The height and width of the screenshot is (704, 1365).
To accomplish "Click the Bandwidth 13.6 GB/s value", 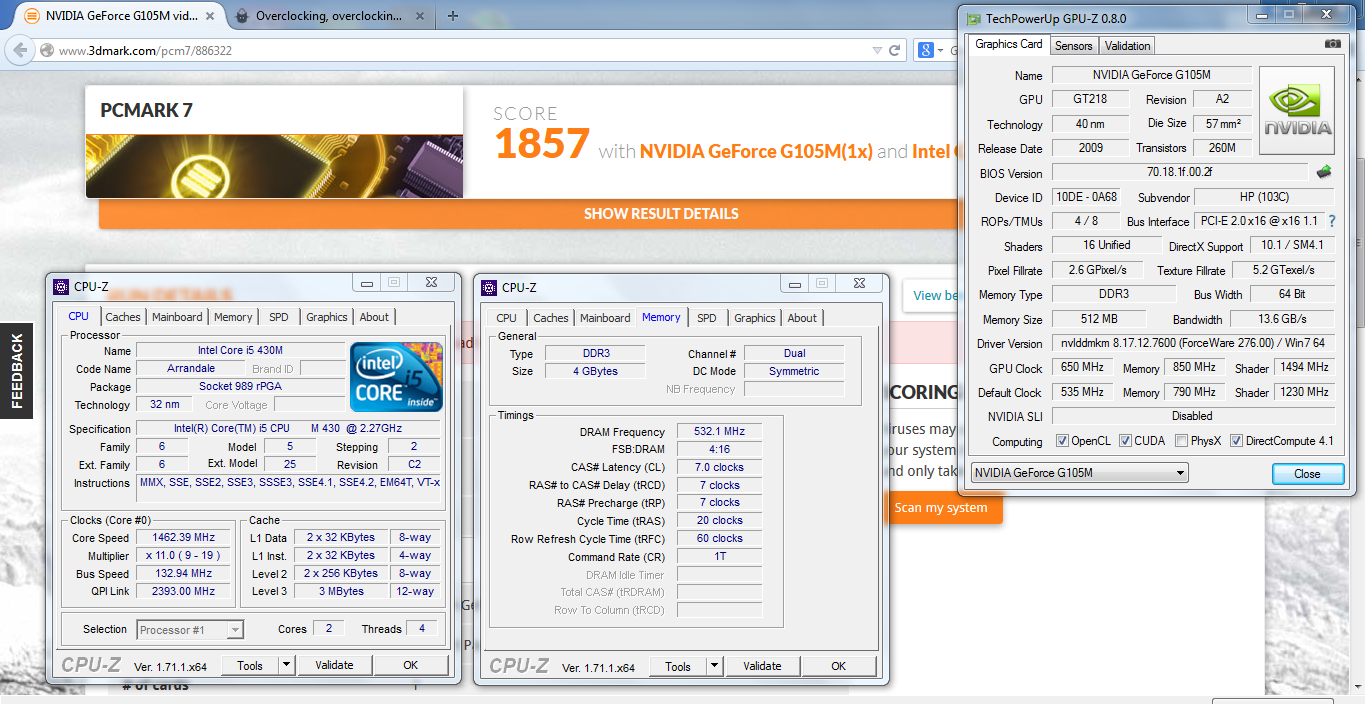I will pyautogui.click(x=1282, y=319).
